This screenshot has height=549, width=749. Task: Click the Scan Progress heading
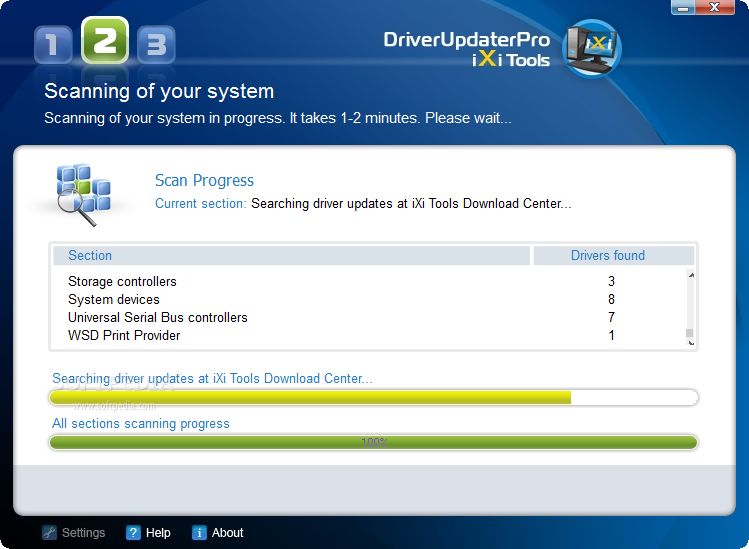click(204, 181)
